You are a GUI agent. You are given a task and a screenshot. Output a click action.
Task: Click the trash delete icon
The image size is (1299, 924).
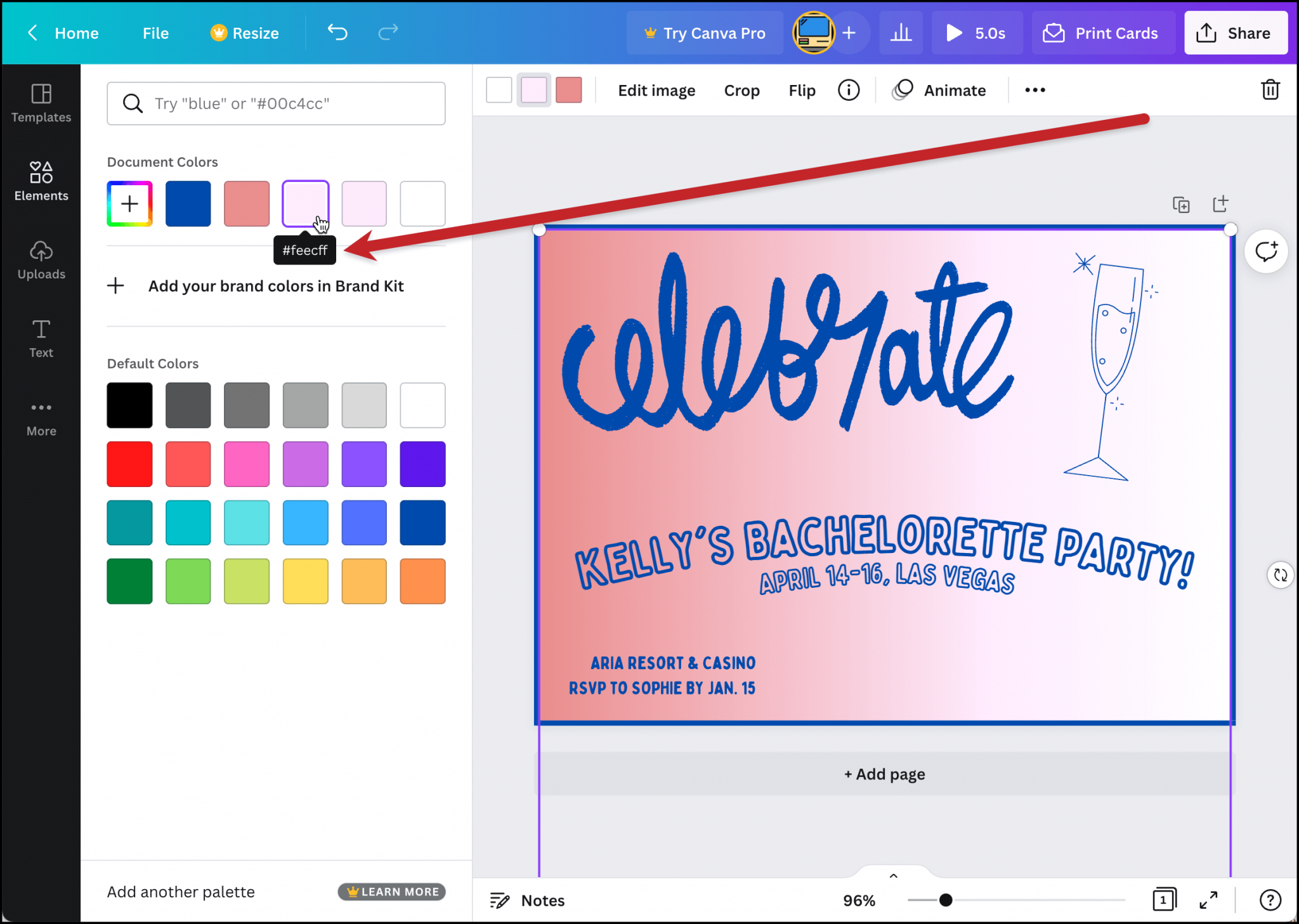tap(1270, 90)
